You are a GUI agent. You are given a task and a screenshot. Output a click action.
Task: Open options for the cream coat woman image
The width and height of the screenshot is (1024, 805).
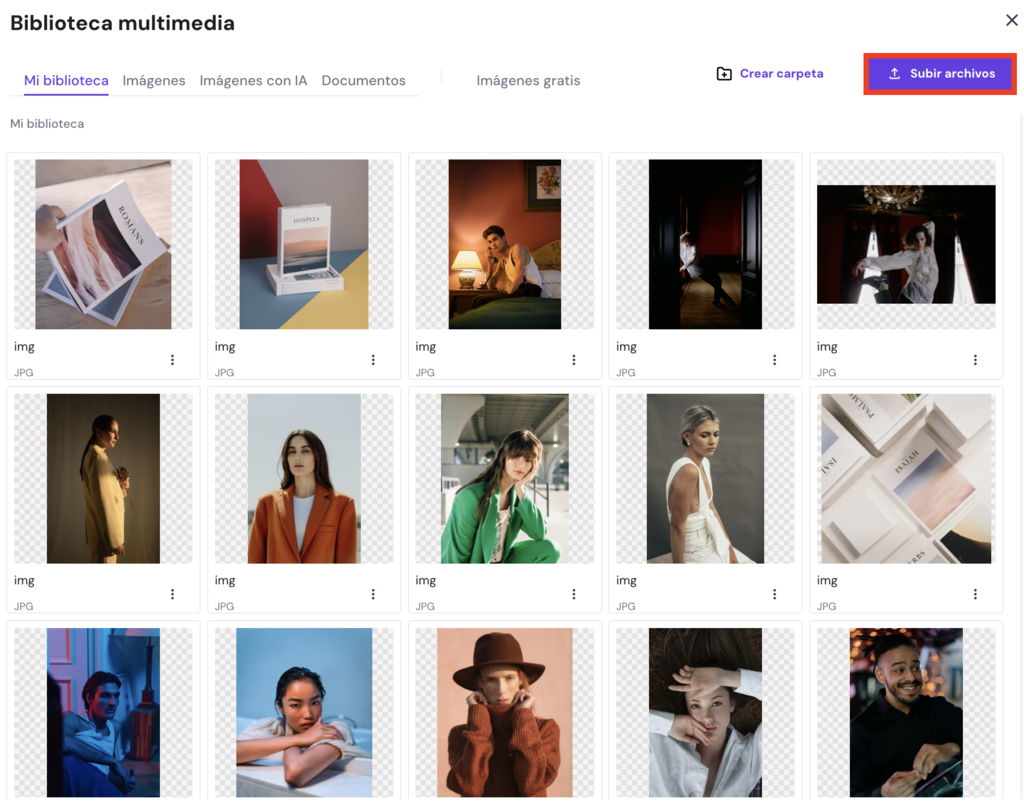[172, 593]
